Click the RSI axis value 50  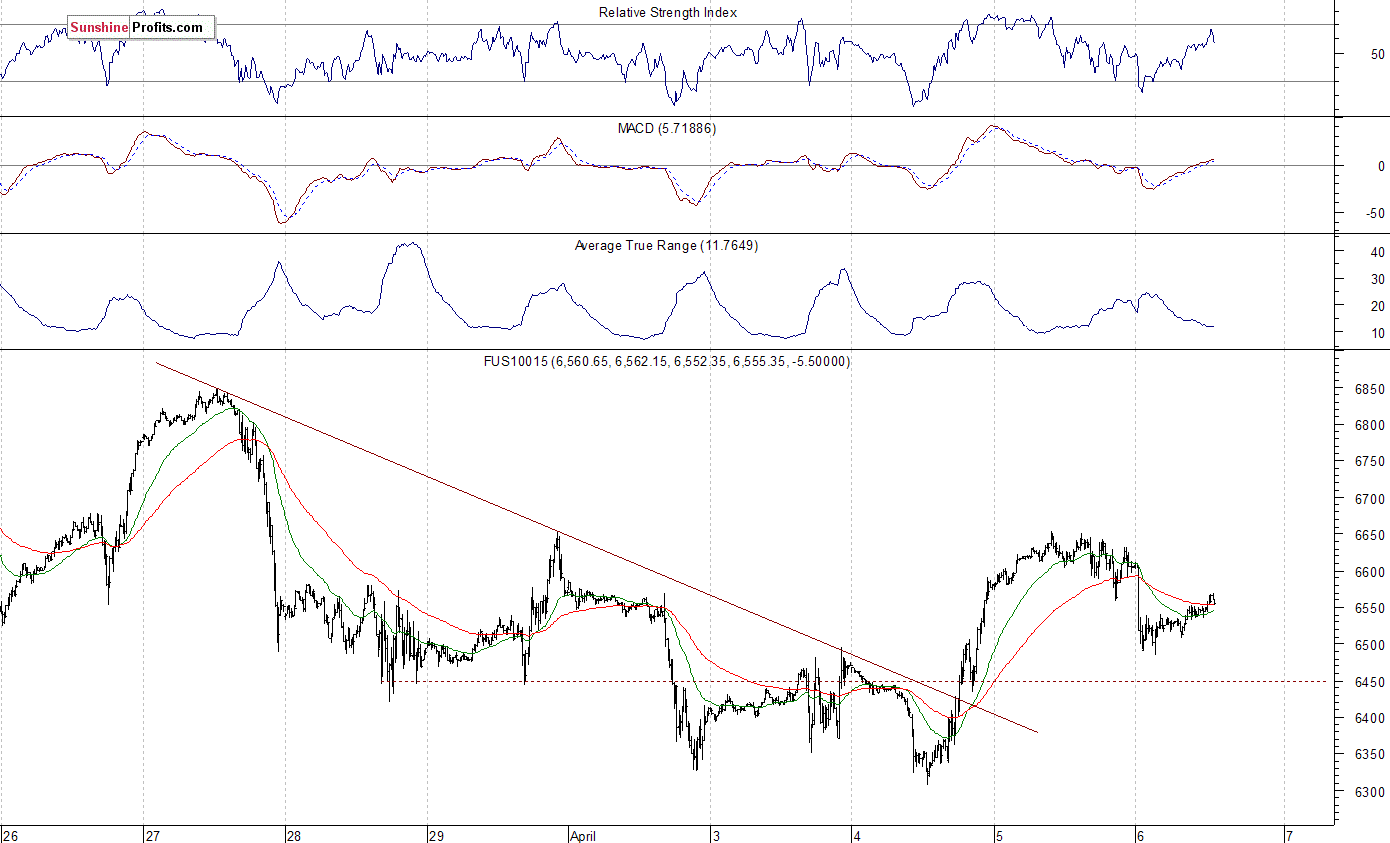(x=1377, y=53)
